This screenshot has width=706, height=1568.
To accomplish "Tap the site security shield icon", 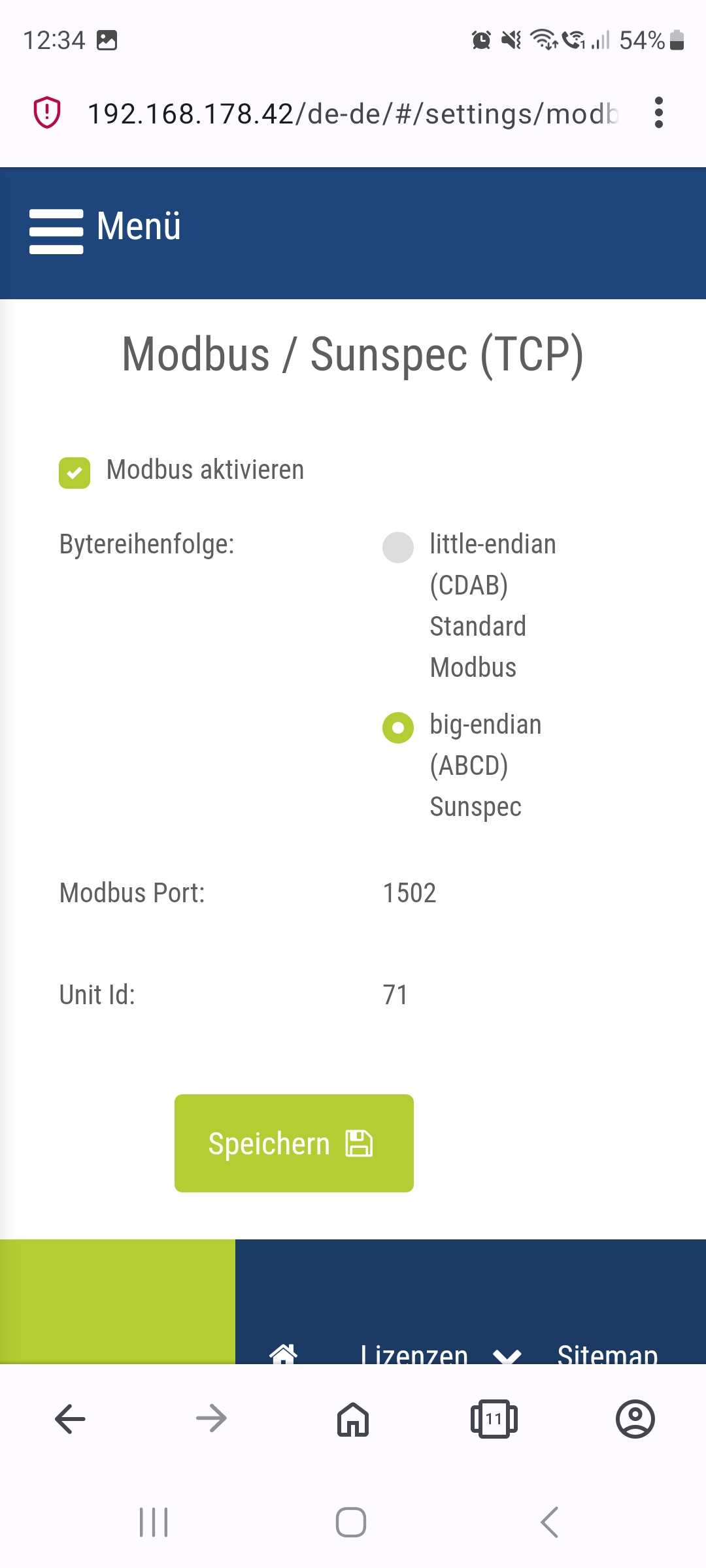I will [x=47, y=113].
